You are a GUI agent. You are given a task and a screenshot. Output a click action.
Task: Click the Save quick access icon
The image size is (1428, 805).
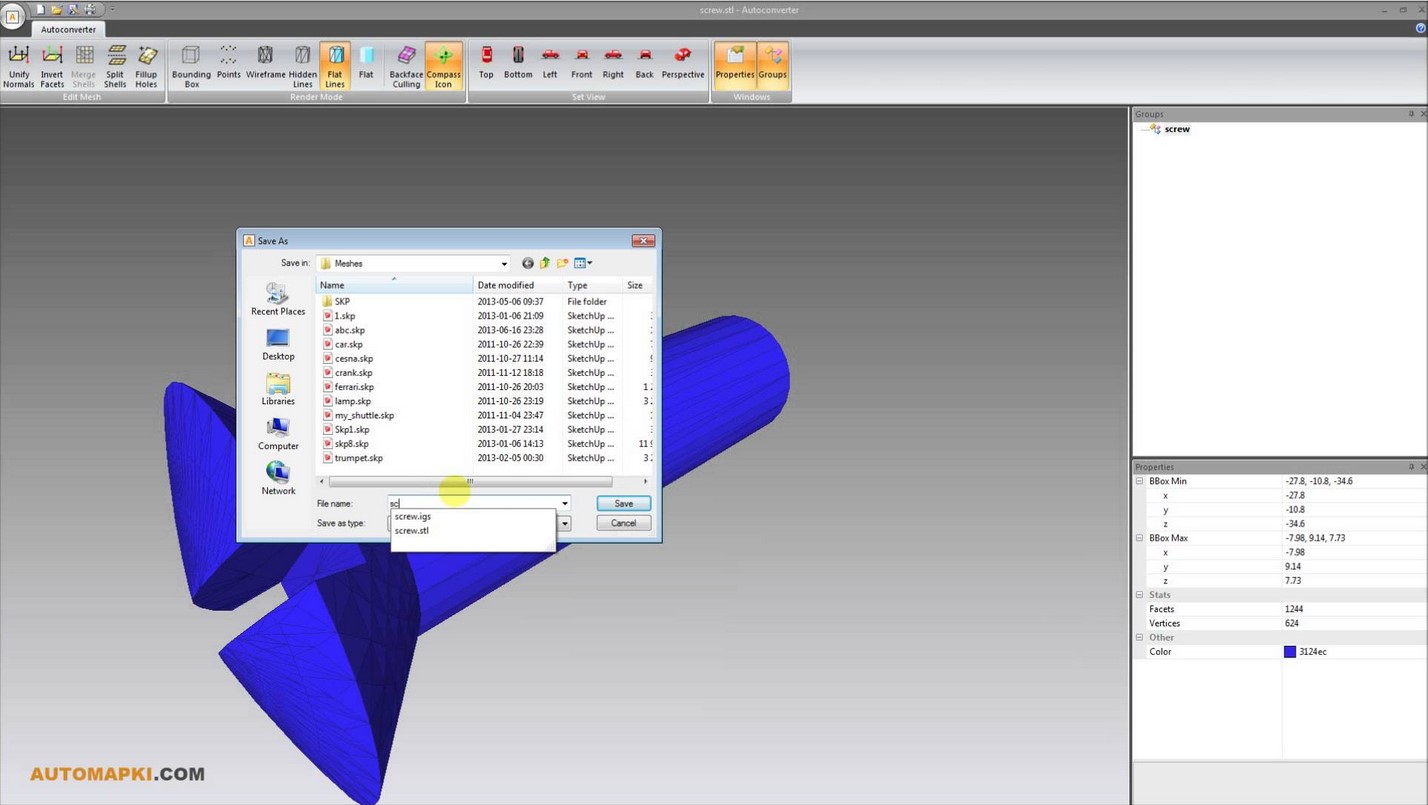(73, 9)
